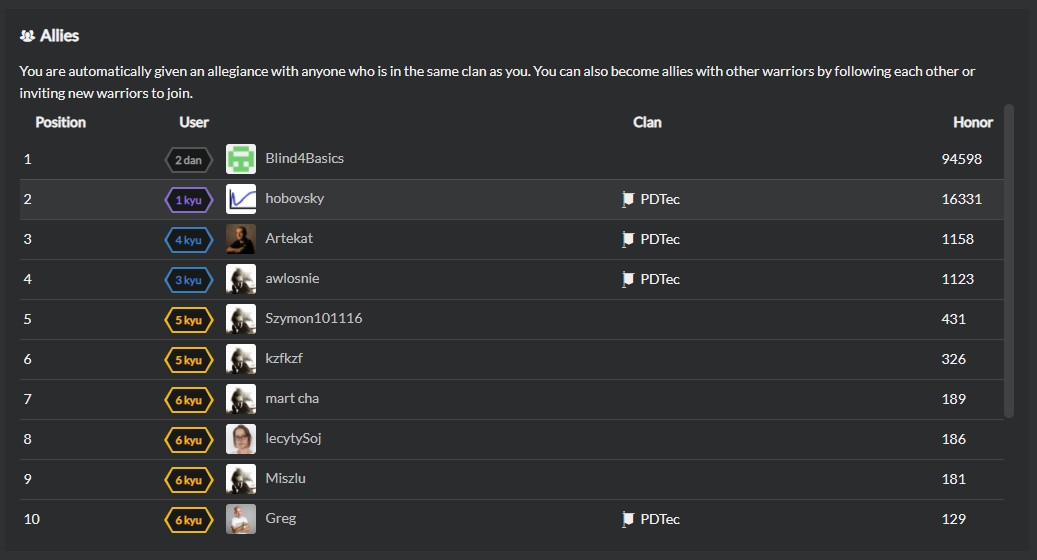This screenshot has height=560, width=1037.
Task: Click honor value 16331
Action: pyautogui.click(x=962, y=199)
